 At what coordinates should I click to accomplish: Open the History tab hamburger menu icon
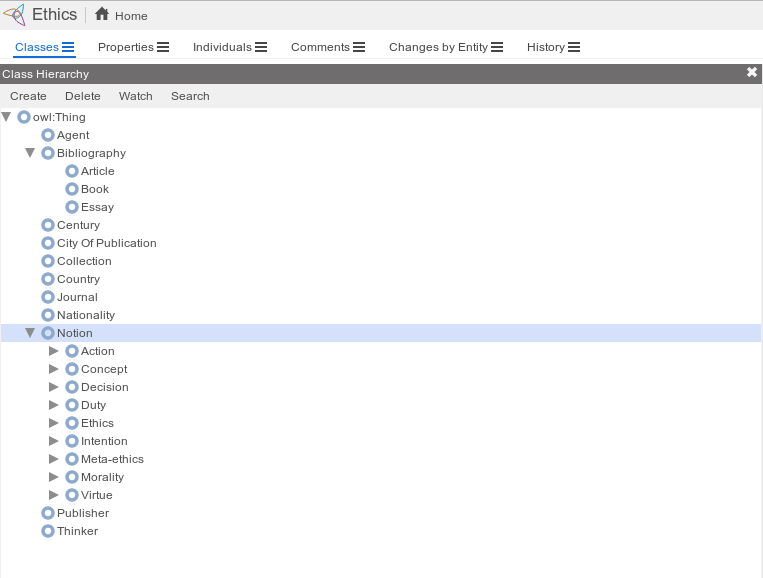coord(574,47)
